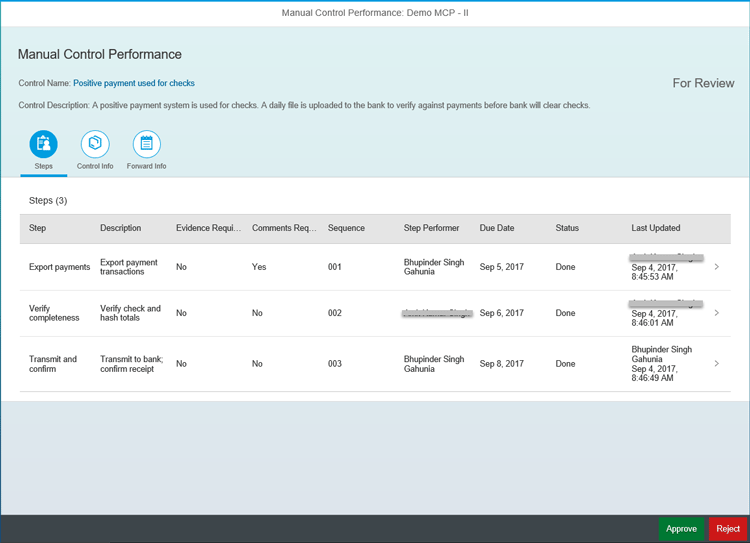Expand the Transmit and confirm row chevron
This screenshot has width=750, height=543.
[x=716, y=363]
